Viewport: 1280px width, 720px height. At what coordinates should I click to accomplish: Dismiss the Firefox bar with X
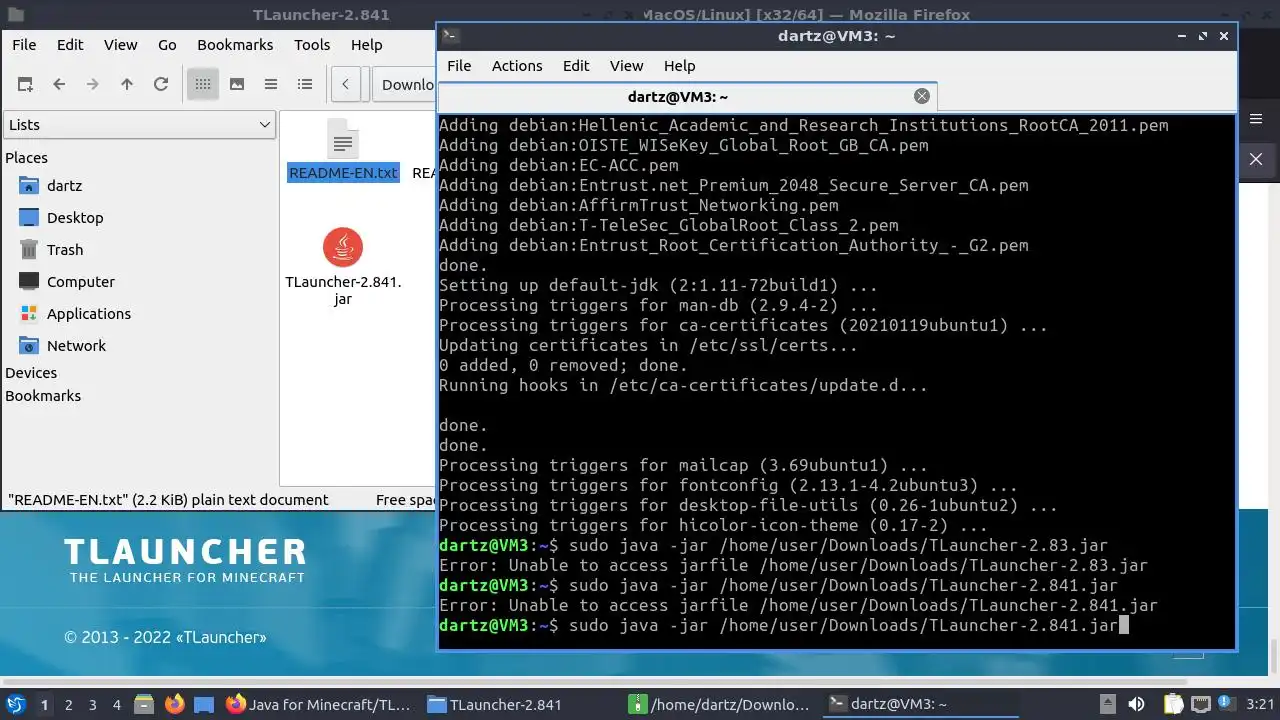(x=1256, y=159)
